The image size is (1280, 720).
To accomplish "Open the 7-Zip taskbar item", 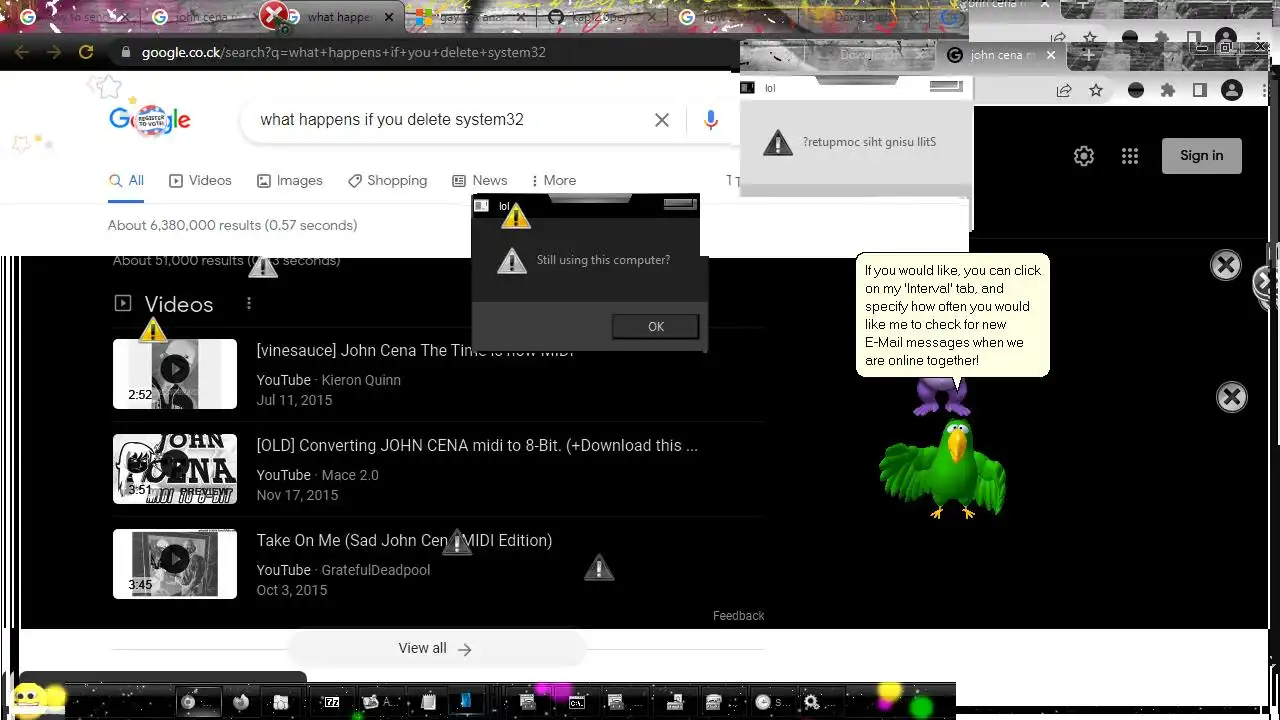I will 331,702.
